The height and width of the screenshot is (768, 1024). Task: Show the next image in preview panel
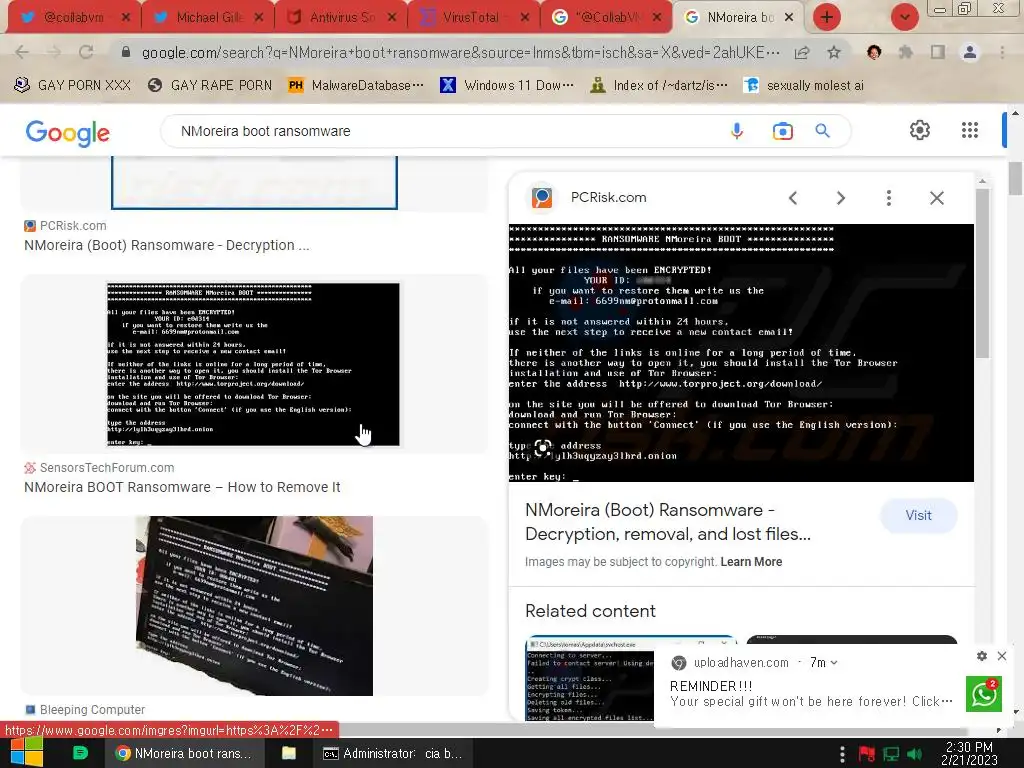pos(840,198)
